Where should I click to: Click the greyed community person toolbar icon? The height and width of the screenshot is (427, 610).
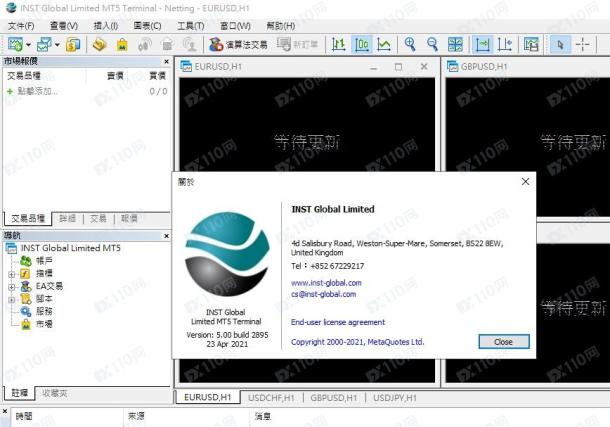pyautogui.click(x=190, y=44)
